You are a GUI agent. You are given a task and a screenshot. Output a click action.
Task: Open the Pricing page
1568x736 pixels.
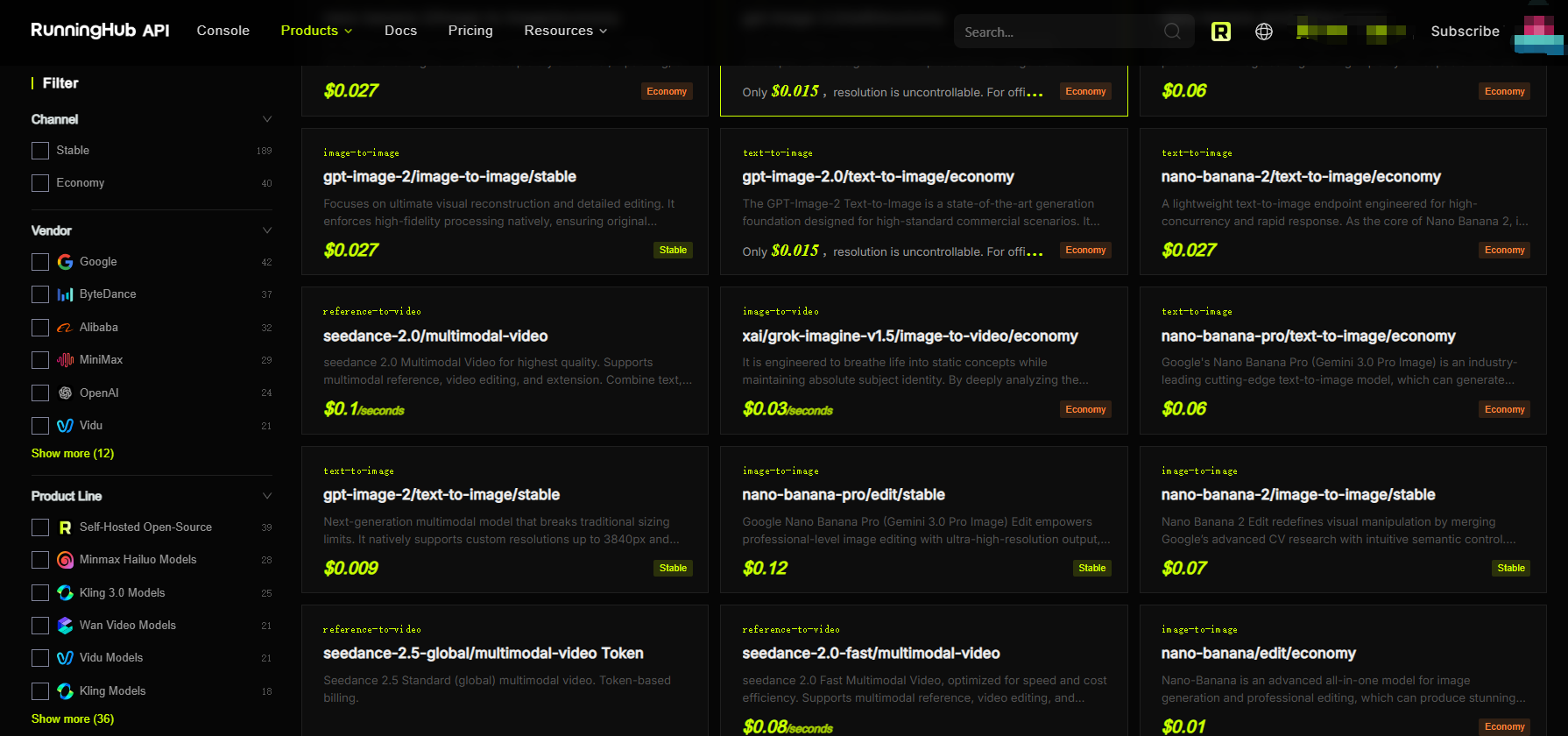click(470, 31)
